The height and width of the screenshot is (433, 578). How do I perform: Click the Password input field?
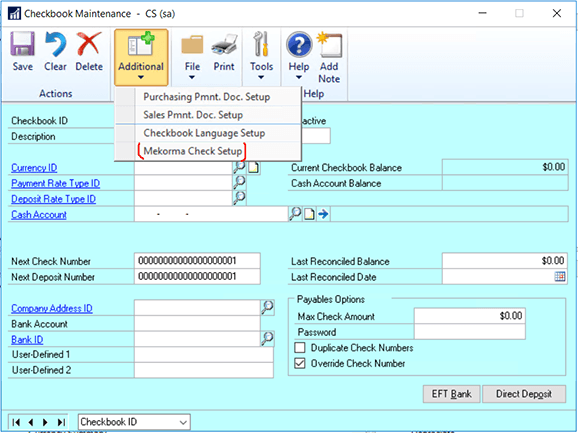click(470, 332)
